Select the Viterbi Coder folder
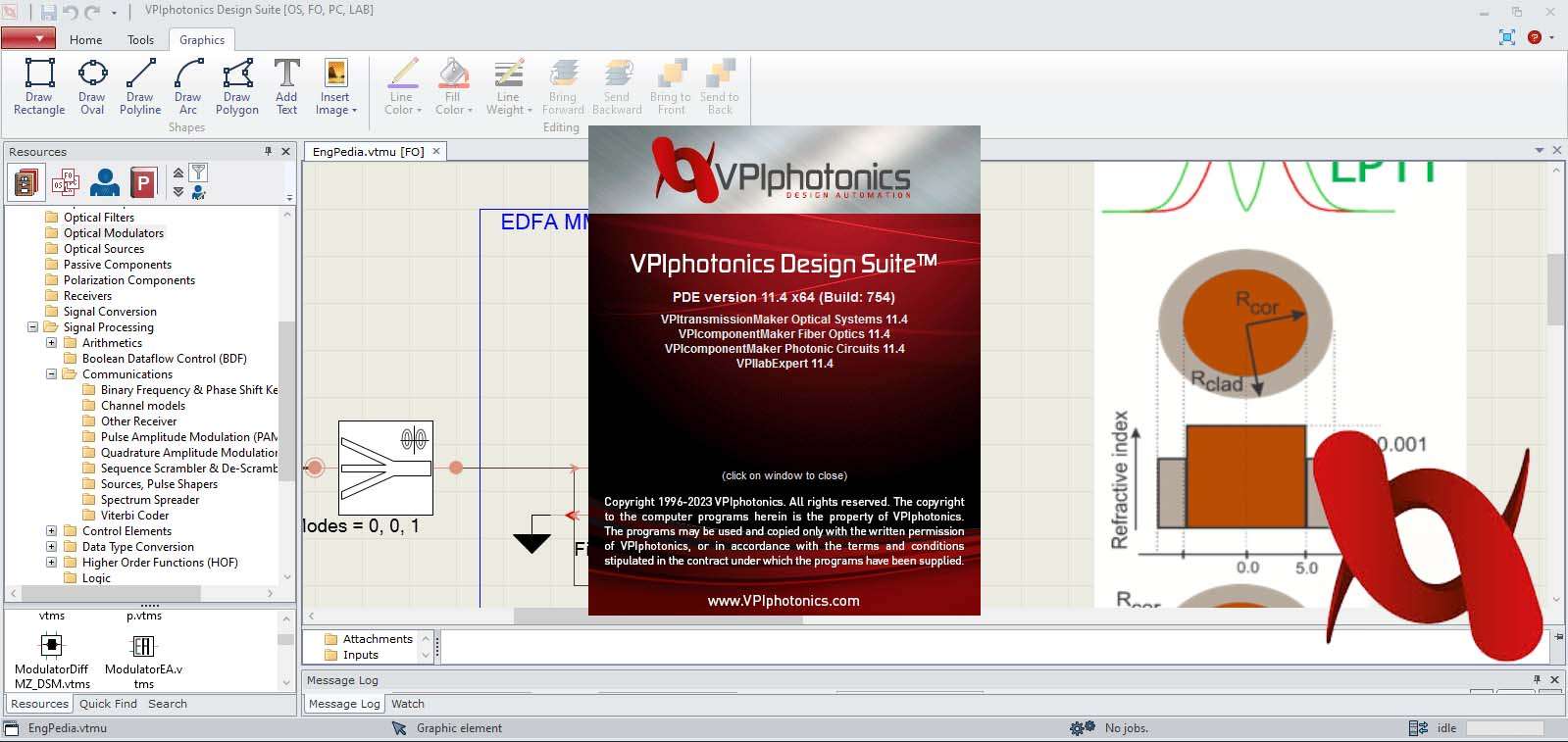 (x=134, y=516)
